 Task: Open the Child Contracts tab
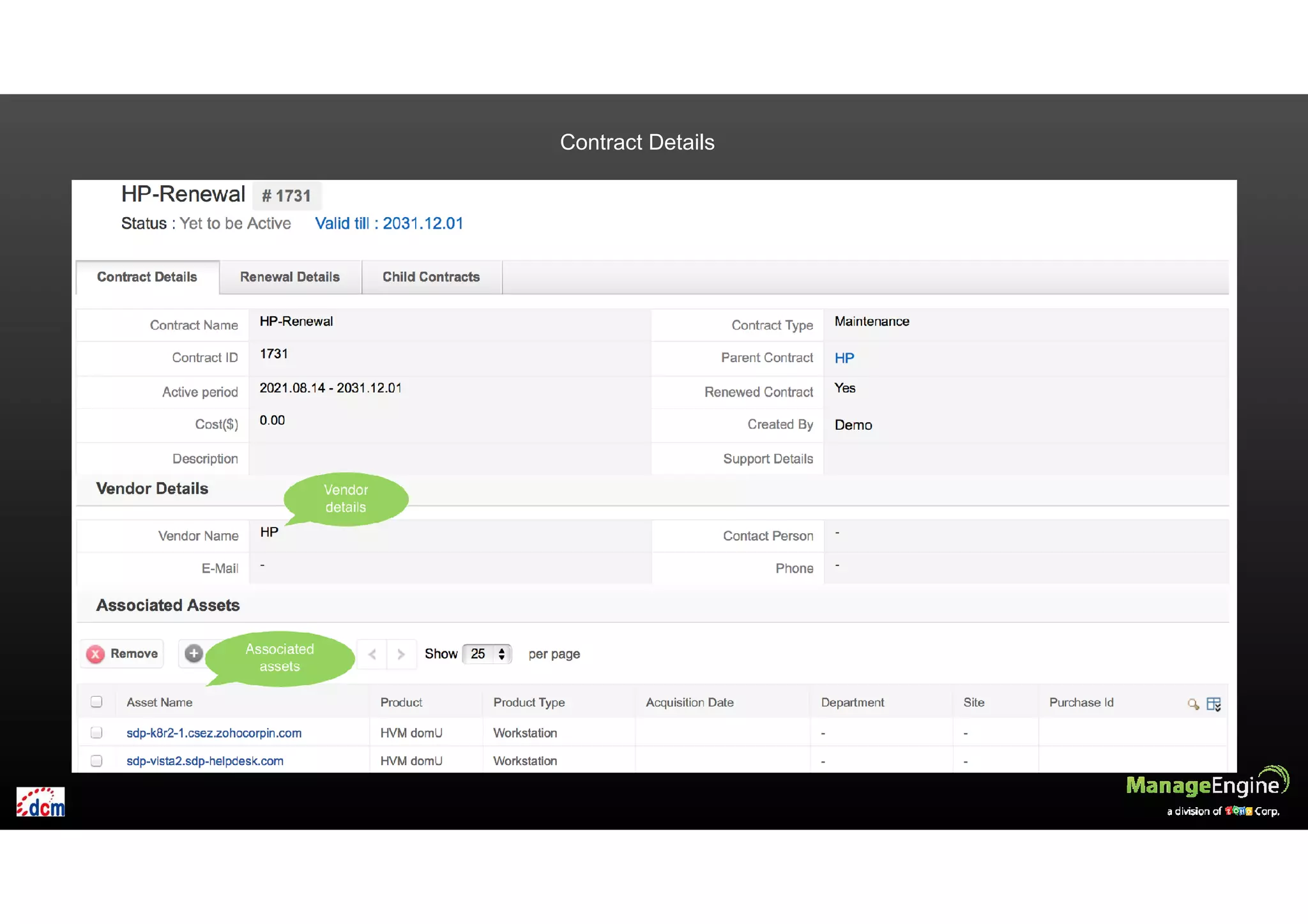431,277
